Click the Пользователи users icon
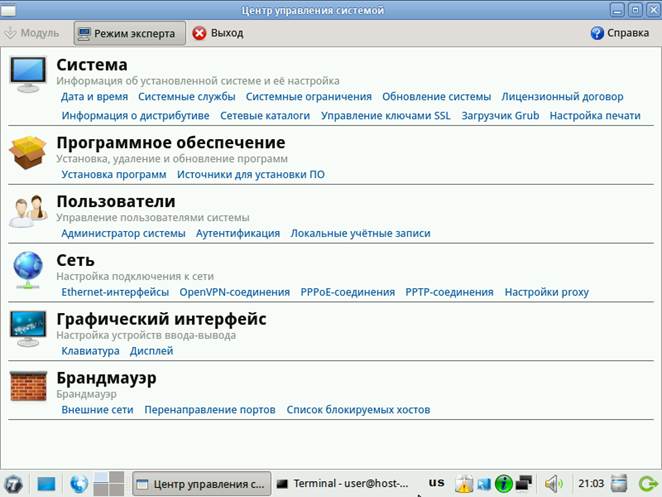 point(28,210)
